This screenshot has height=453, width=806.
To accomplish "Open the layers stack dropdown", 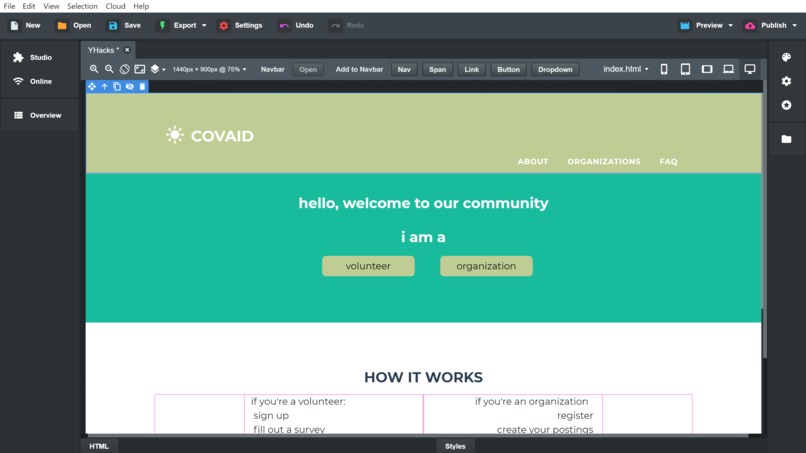I will [157, 69].
